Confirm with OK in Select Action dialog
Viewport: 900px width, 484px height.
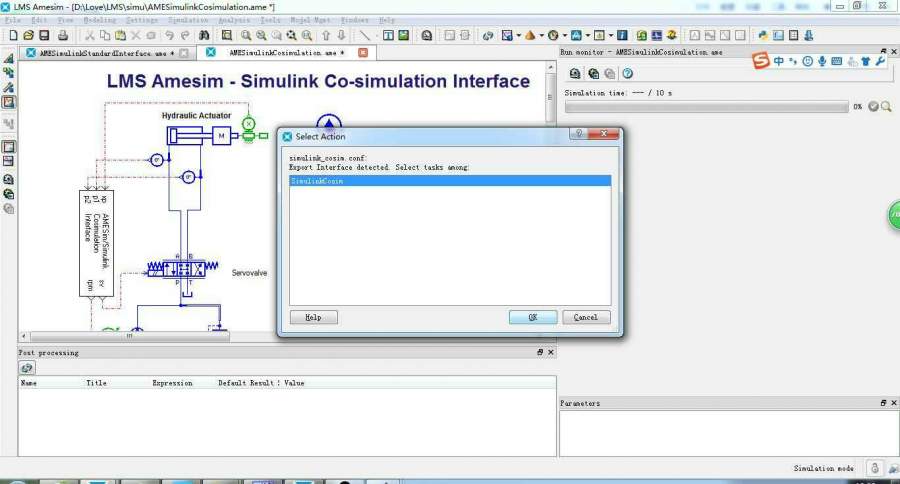point(533,317)
